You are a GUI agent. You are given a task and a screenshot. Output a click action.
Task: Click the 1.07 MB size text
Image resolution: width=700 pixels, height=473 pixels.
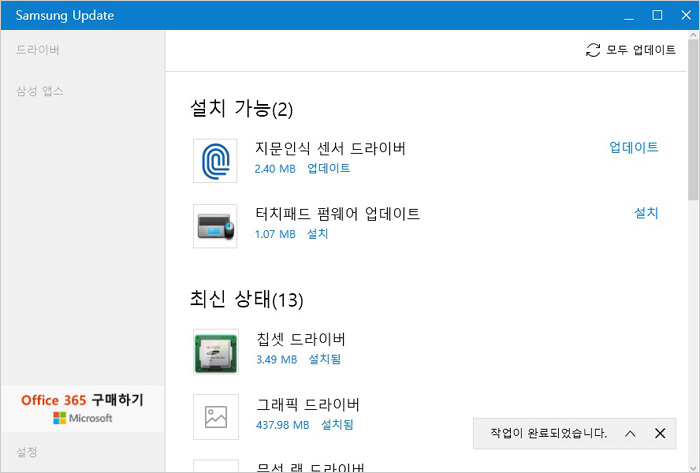point(275,234)
